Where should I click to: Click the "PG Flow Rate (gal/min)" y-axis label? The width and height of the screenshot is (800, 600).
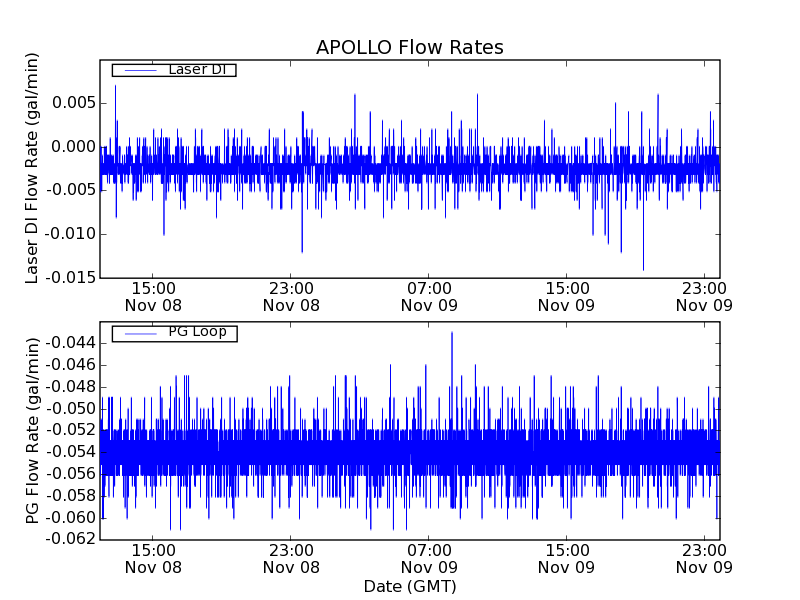[x=33, y=430]
